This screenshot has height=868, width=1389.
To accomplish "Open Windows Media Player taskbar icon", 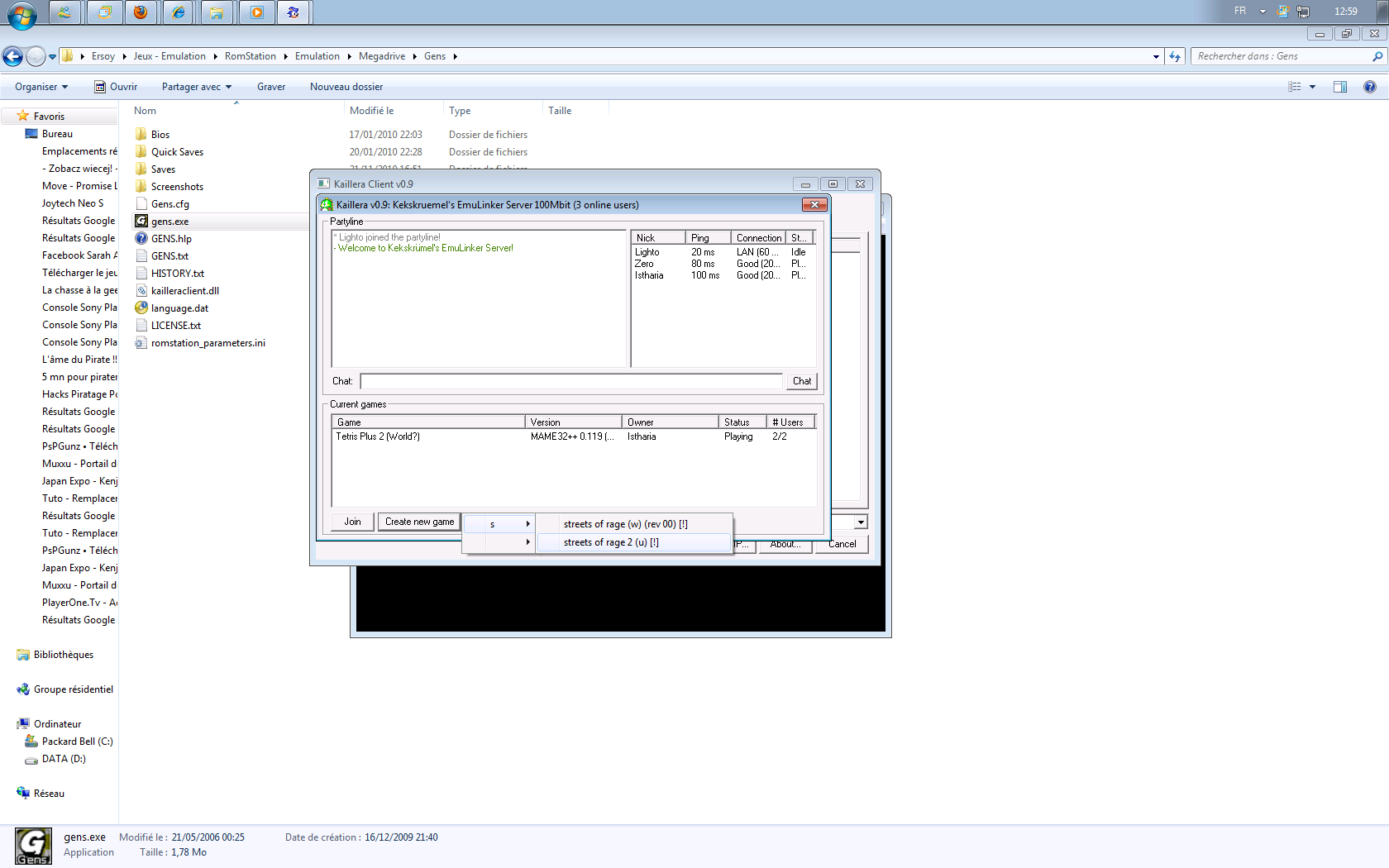I will pyautogui.click(x=256, y=12).
